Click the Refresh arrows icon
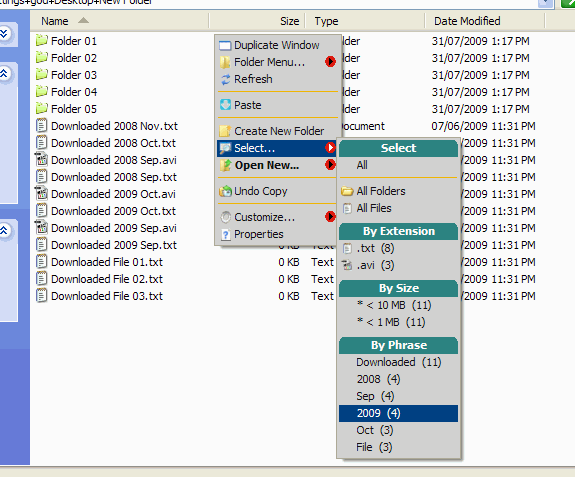575x477 pixels. pyautogui.click(x=225, y=79)
